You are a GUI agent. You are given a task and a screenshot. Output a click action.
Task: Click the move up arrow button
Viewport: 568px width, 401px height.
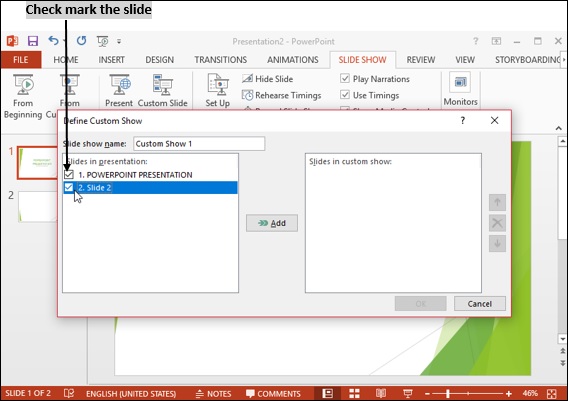(497, 202)
